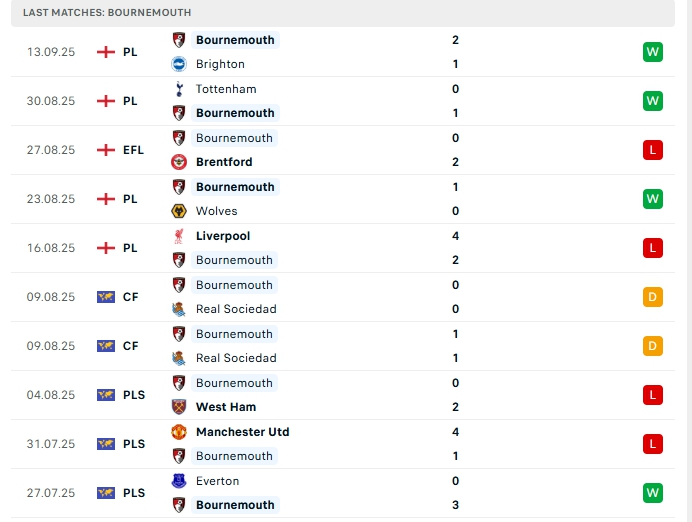Click the West Ham club crest icon
Image resolution: width=692 pixels, height=522 pixels.
tap(179, 407)
